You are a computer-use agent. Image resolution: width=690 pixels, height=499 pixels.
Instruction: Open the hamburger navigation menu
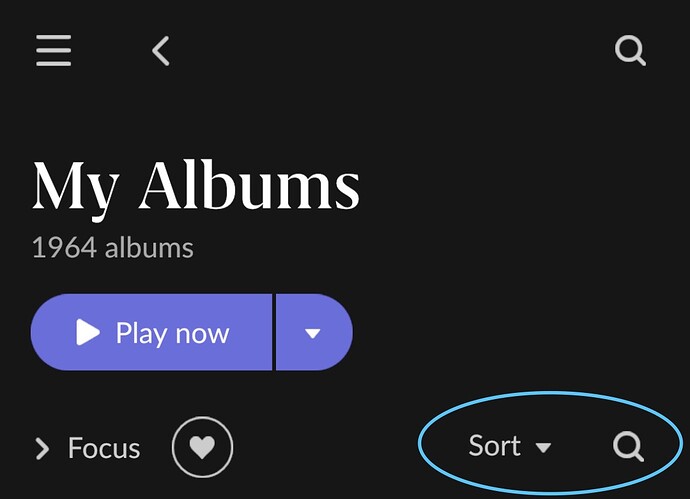pos(53,50)
